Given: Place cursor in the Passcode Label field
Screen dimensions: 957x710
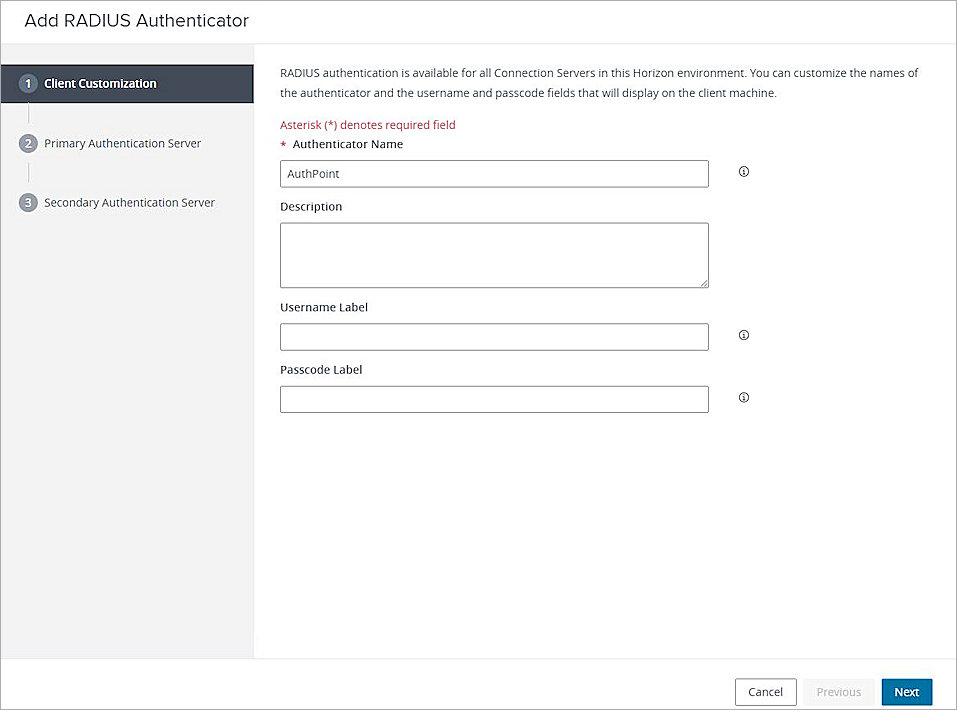Looking at the screenshot, I should click(494, 398).
